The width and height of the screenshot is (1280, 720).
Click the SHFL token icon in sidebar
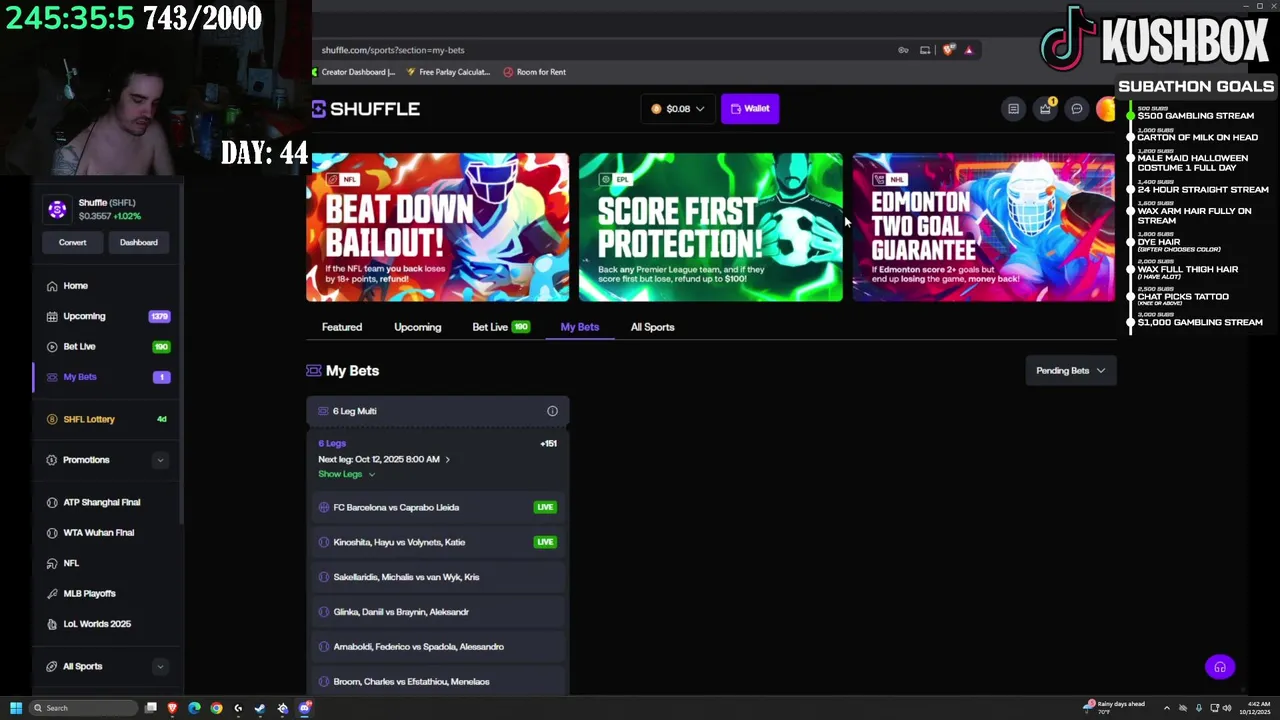(x=57, y=209)
